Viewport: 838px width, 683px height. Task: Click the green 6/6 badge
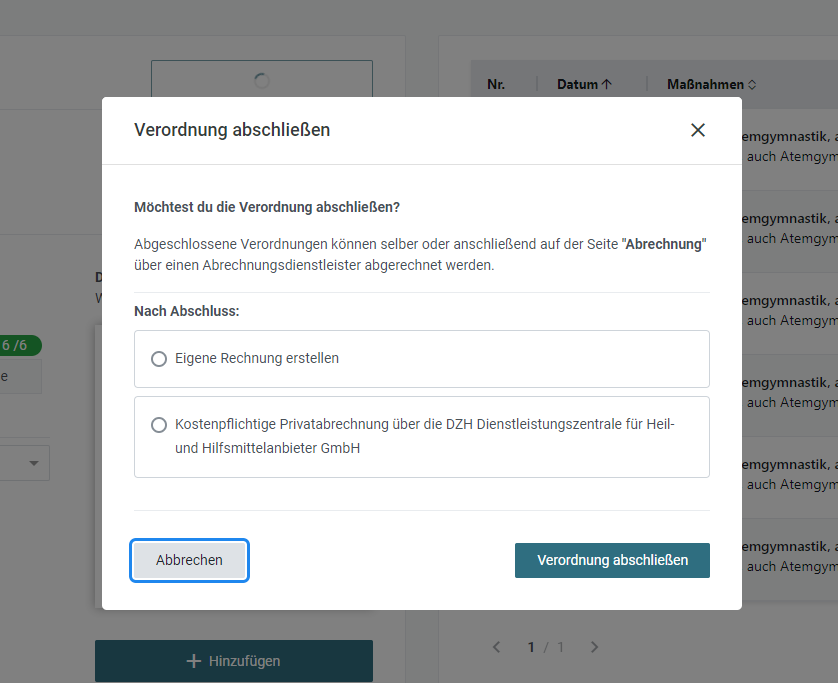[16, 345]
